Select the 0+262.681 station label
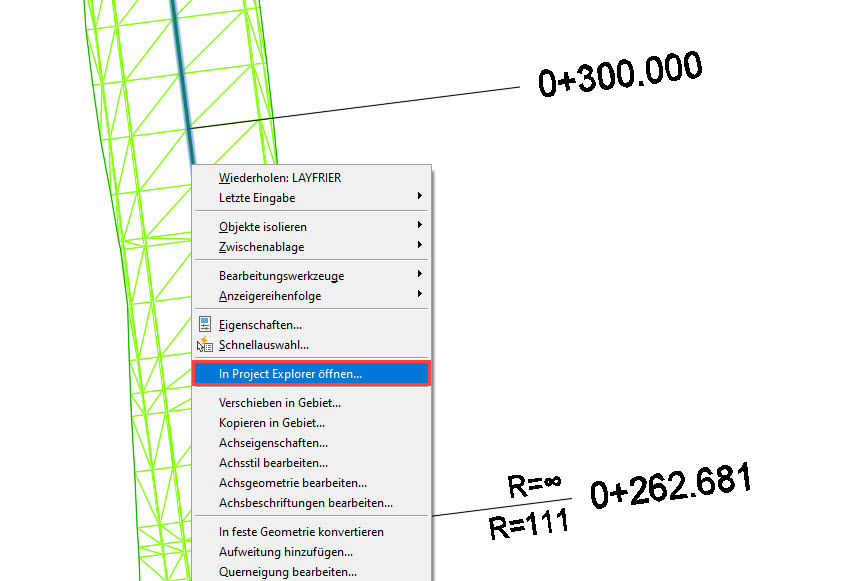851x581 pixels. click(670, 487)
